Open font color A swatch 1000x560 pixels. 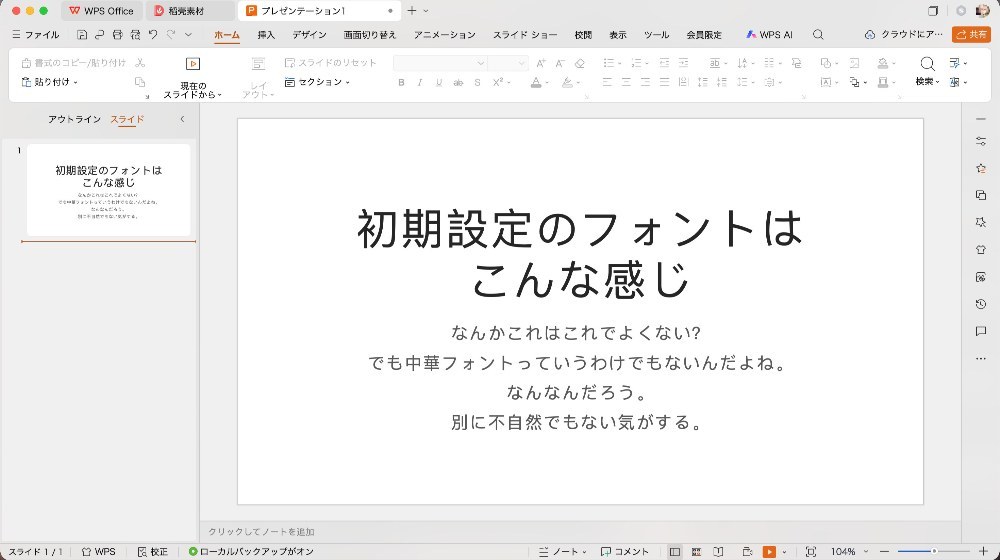pyautogui.click(x=536, y=82)
